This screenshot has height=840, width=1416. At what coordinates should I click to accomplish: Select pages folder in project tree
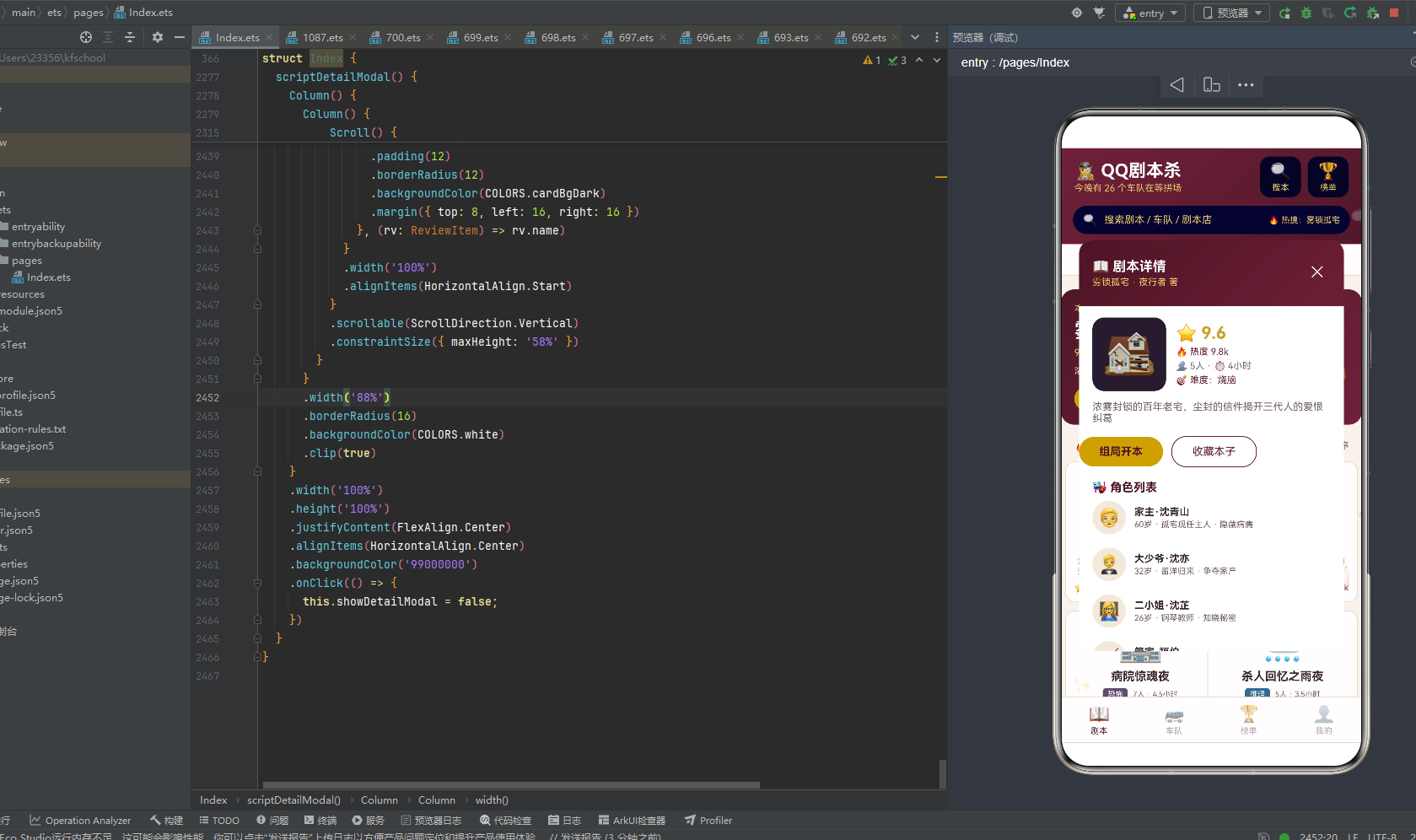[26, 260]
